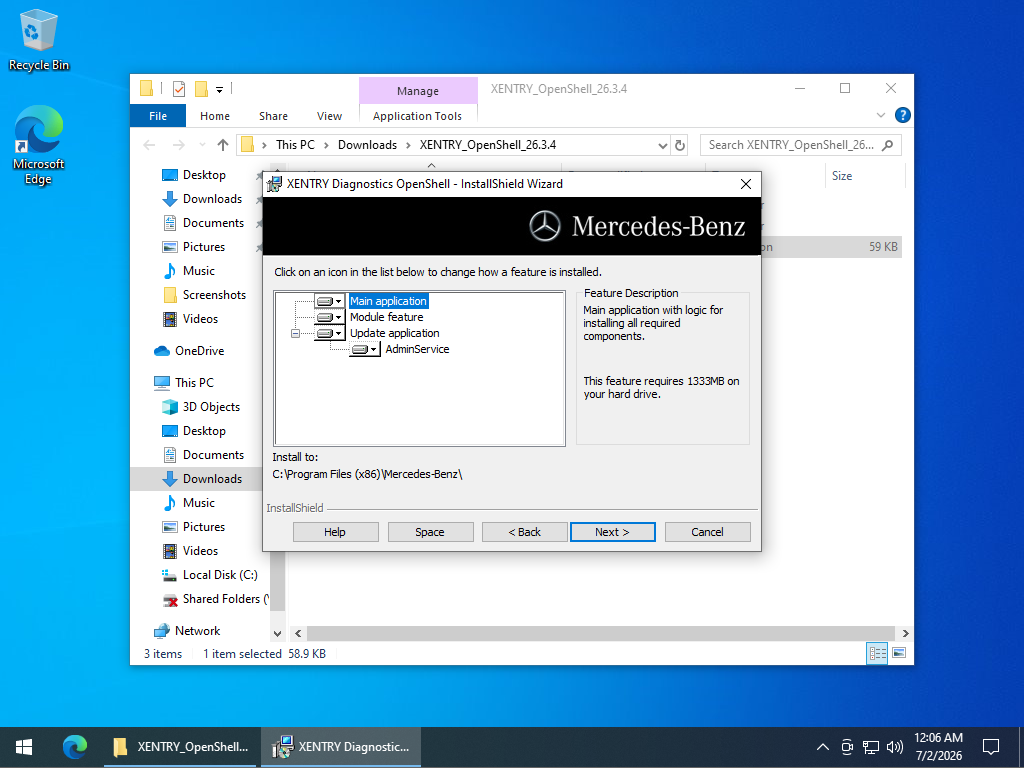This screenshot has height=768, width=1024.
Task: Open recent locations dropdown arrow
Action: tap(202, 145)
